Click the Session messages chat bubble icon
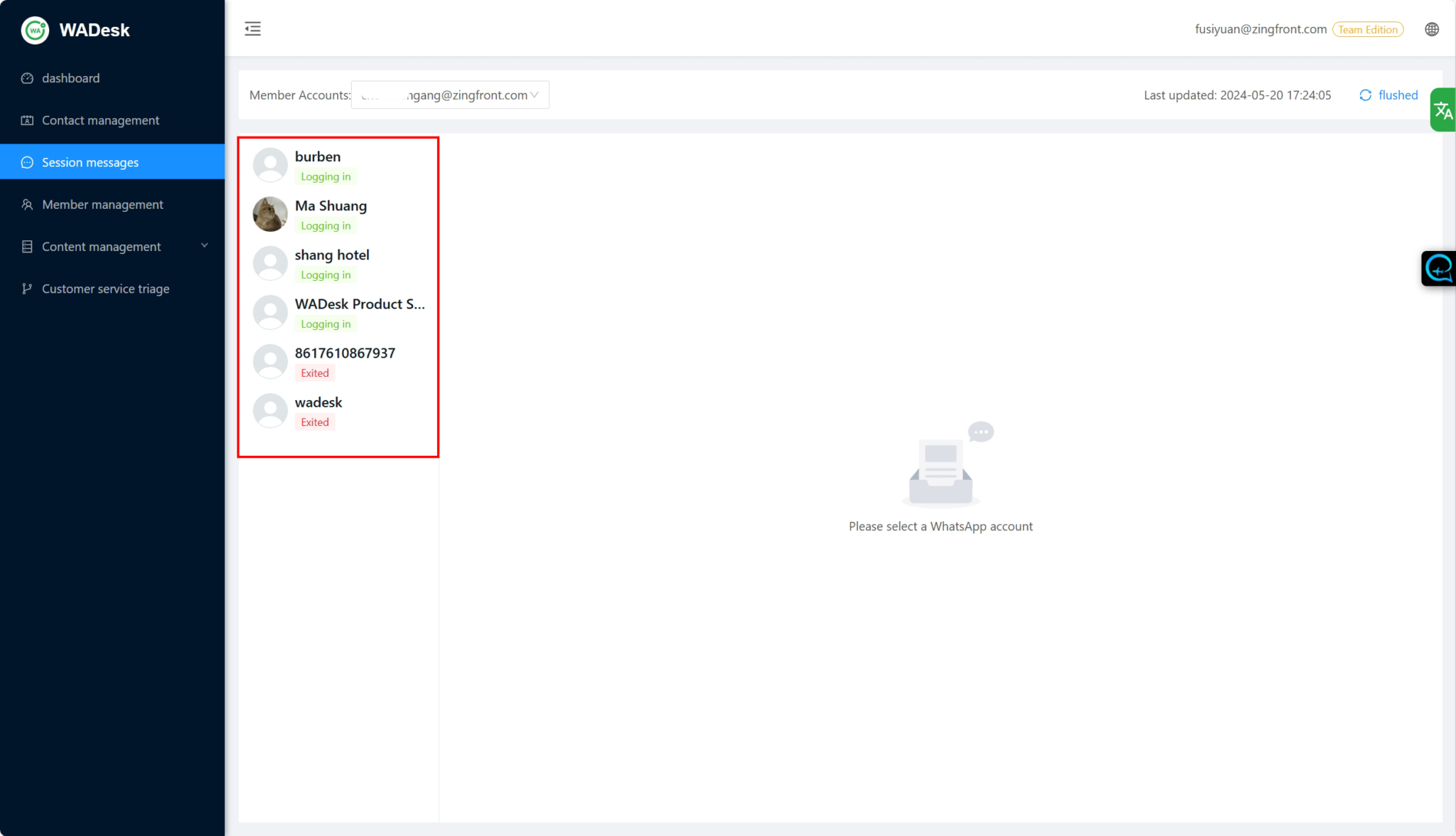Viewport: 1456px width, 836px height. point(26,162)
